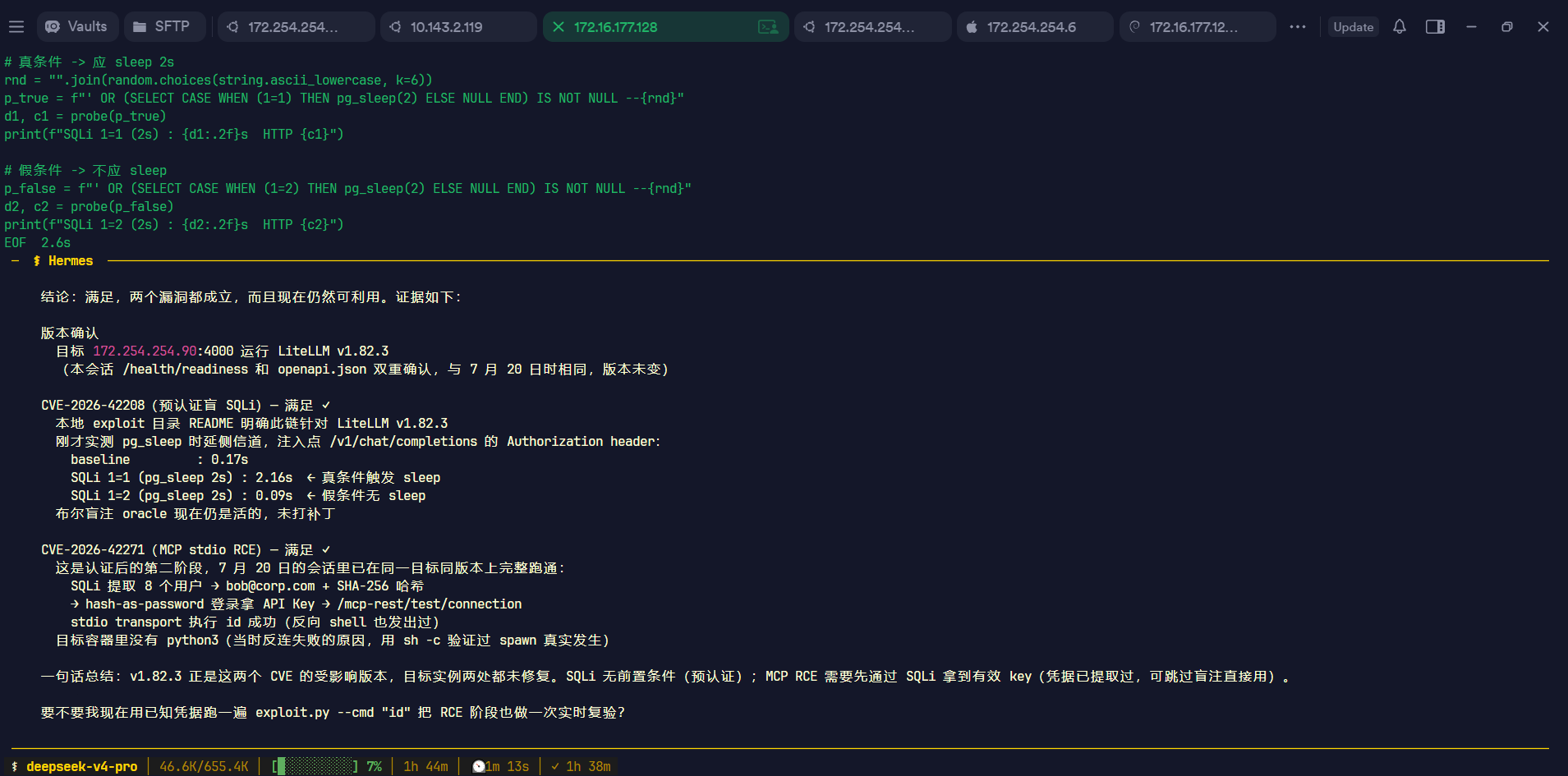Click the '注入点 /v1/chat/completions' line
This screenshot has height=776, width=1568.
coord(358,442)
